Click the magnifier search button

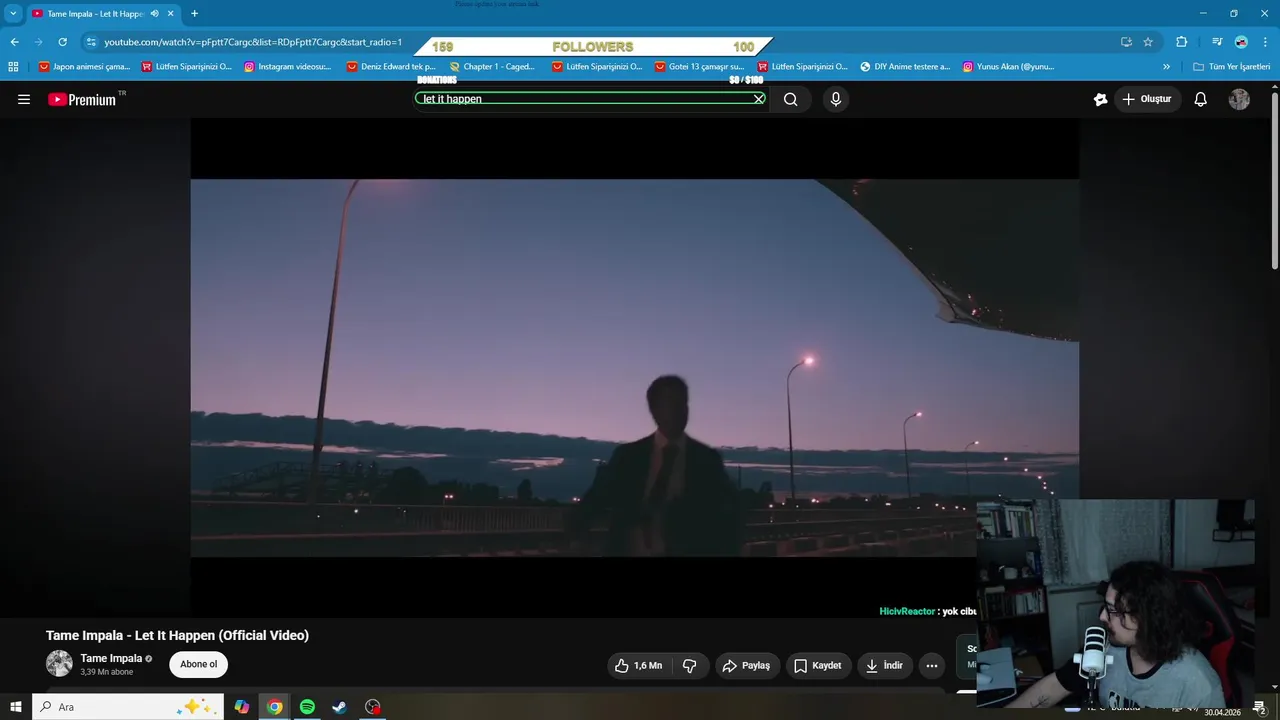click(x=791, y=99)
